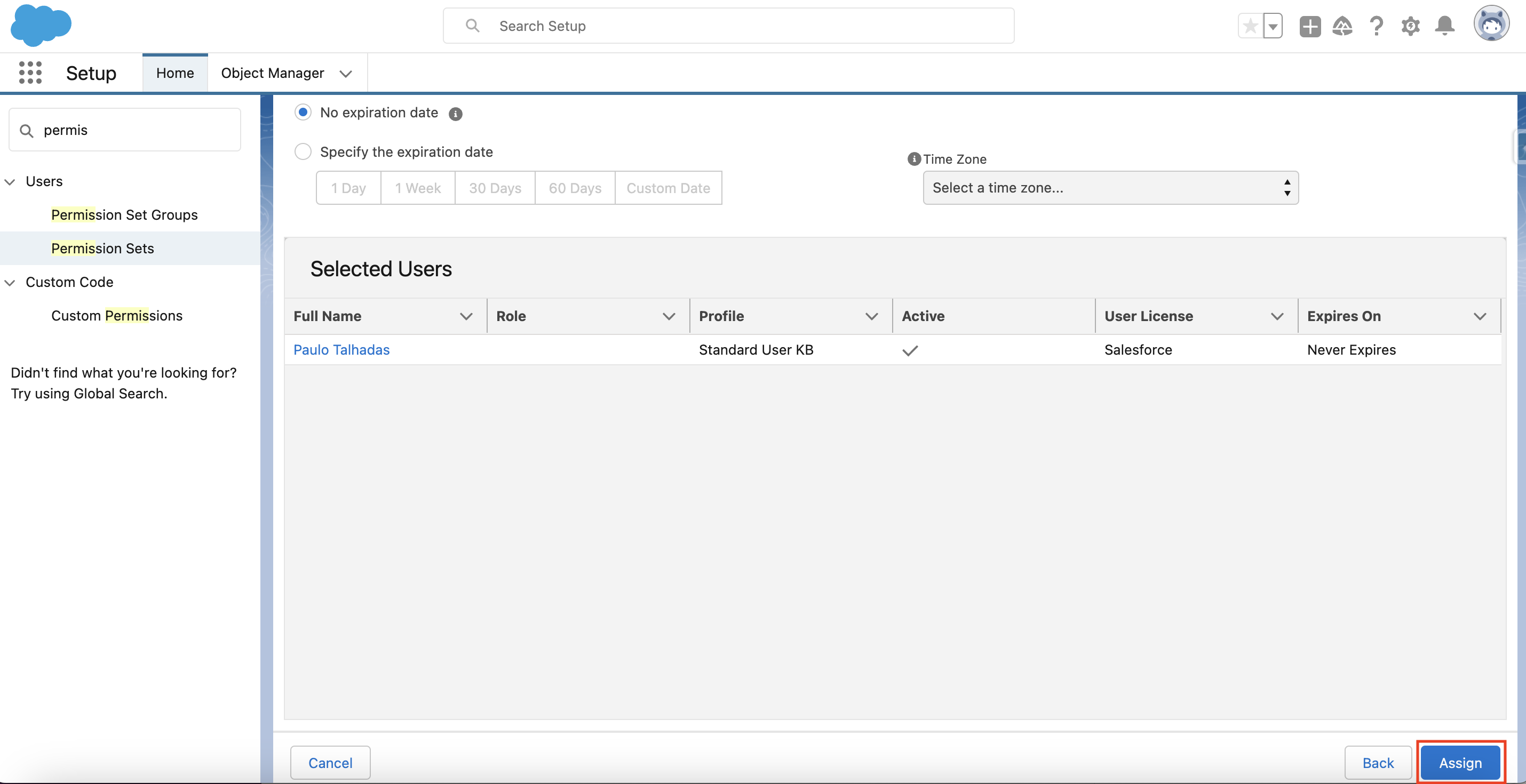Open the App Launcher dots grid
Image resolution: width=1526 pixels, height=784 pixels.
click(30, 73)
